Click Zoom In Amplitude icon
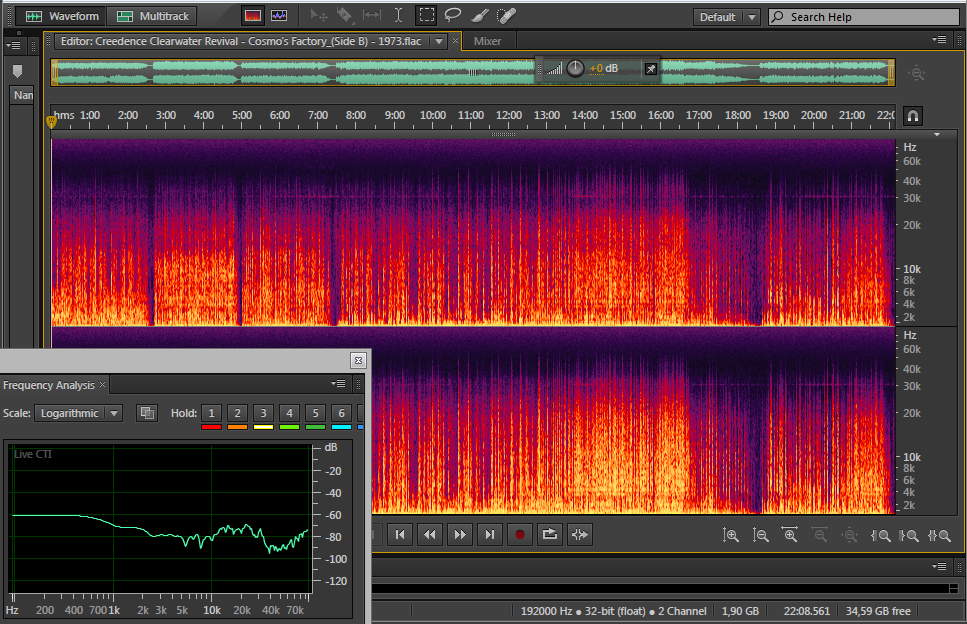Screen dimensions: 967x624 (x=731, y=535)
